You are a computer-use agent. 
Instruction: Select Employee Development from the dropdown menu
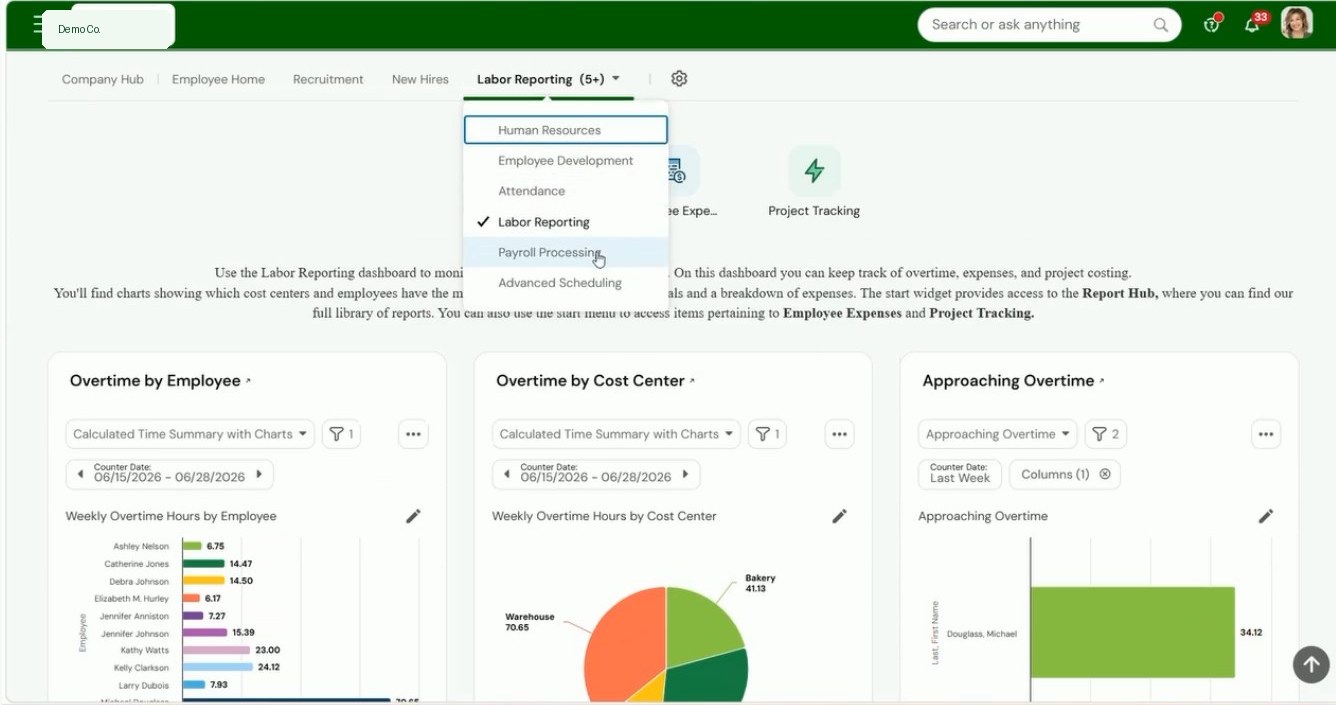(565, 161)
